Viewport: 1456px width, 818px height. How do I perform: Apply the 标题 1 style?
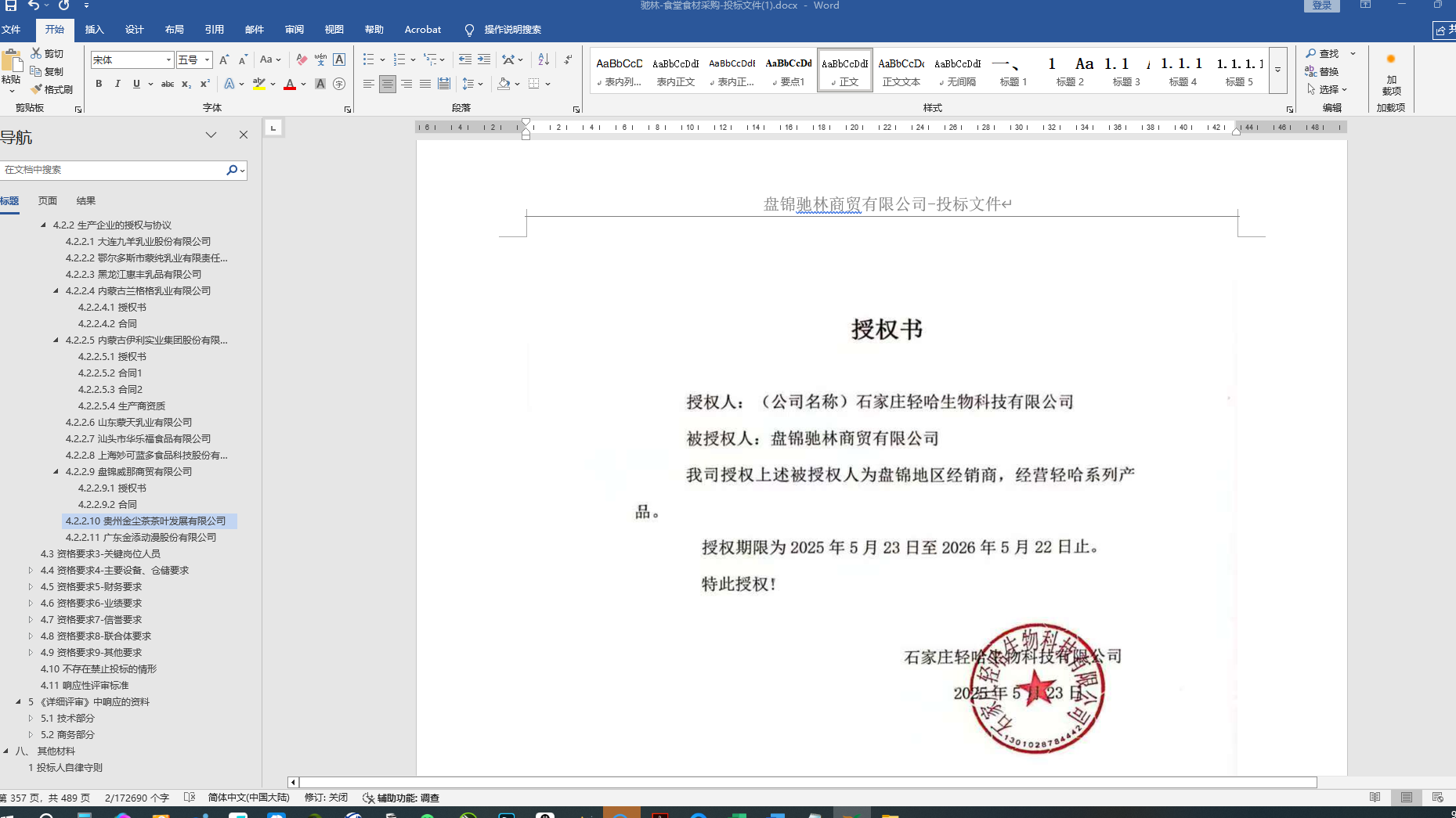click(x=1013, y=70)
